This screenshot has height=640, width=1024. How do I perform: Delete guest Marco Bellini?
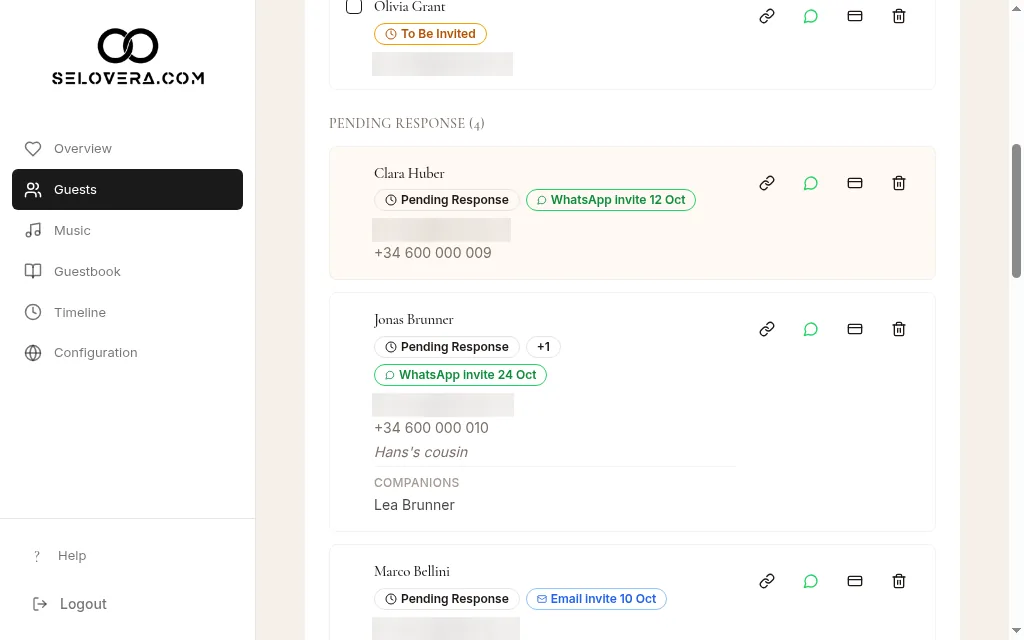pyautogui.click(x=899, y=581)
